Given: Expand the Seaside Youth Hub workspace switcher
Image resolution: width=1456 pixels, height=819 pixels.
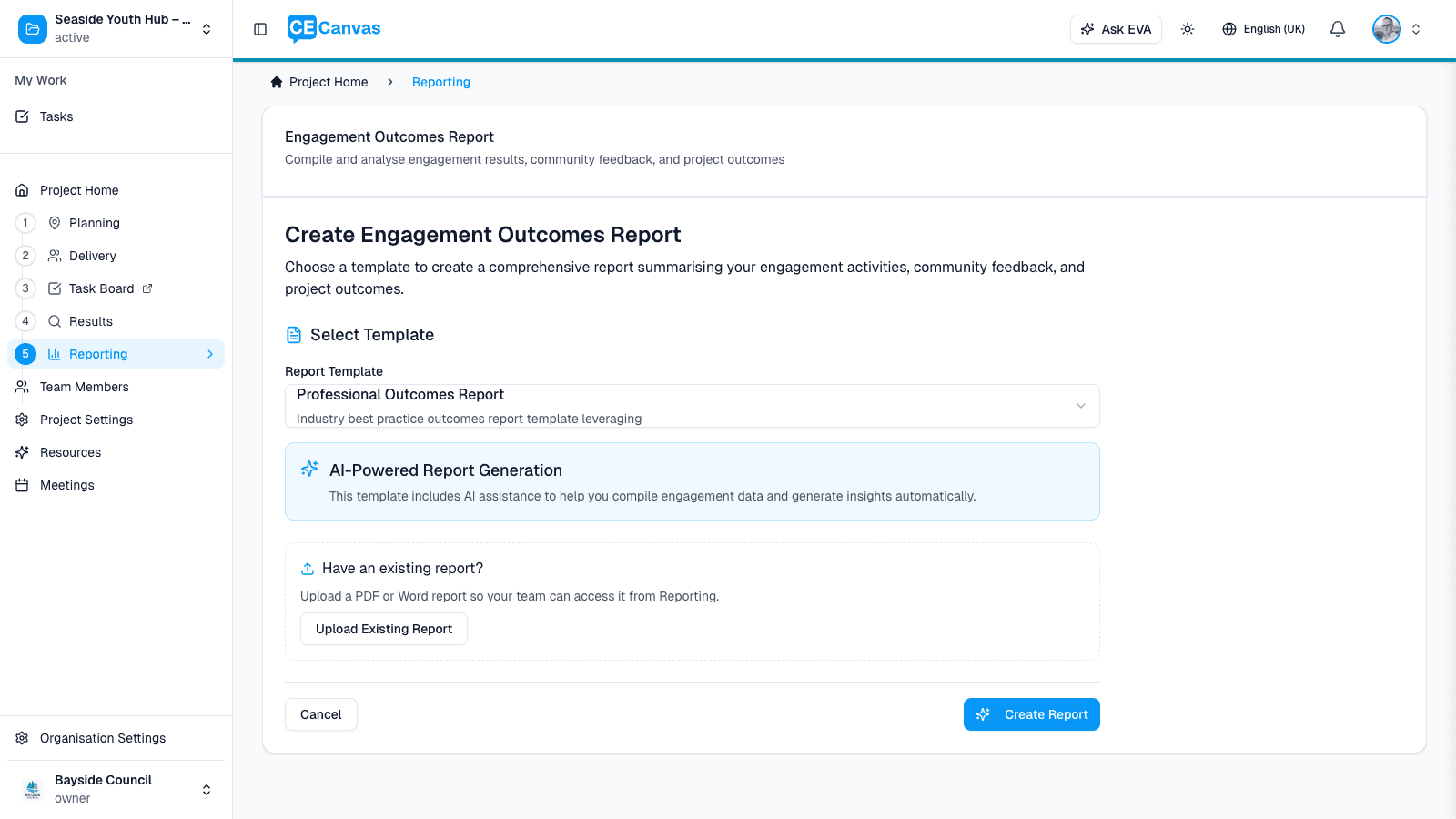Looking at the screenshot, I should pos(206,28).
